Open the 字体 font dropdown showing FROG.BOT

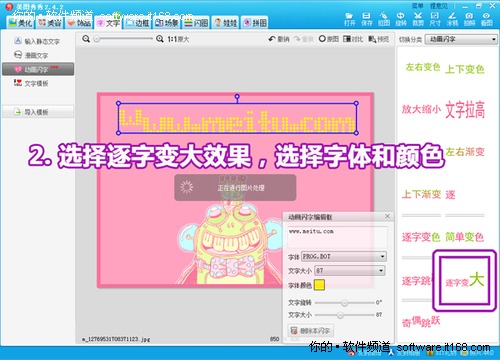click(344, 256)
